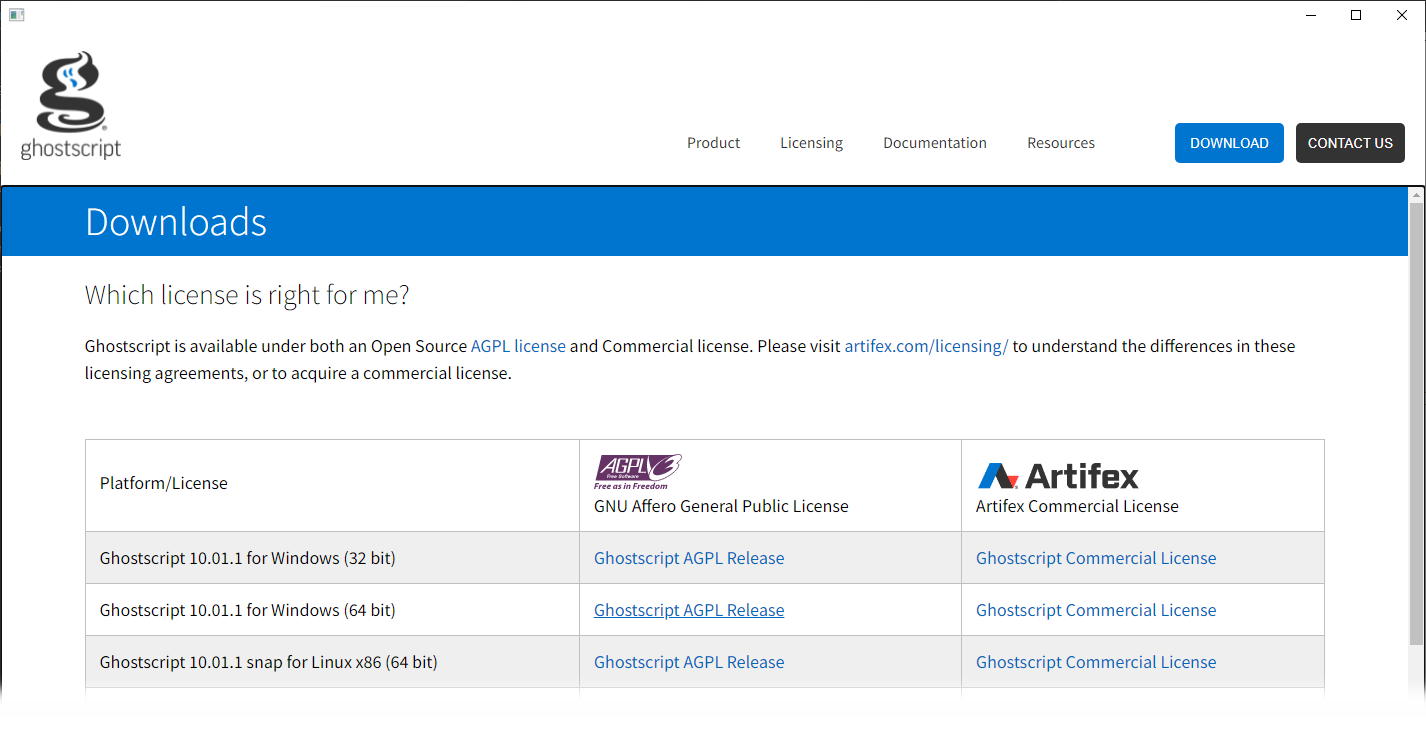Click the application icon in the title bar
The image size is (1426, 738).
click(16, 14)
